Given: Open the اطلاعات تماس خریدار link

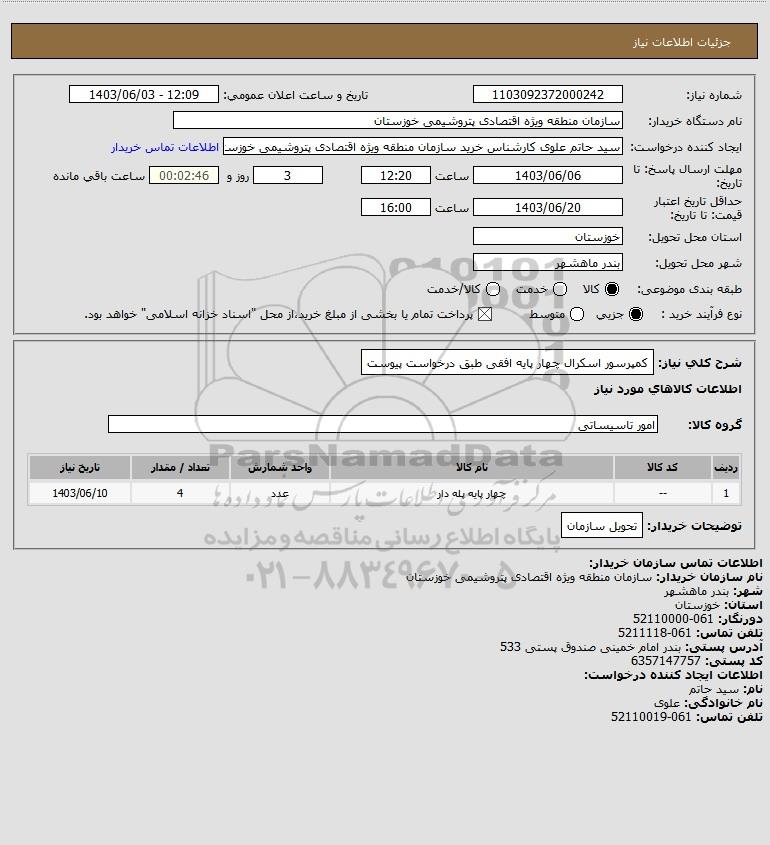Looking at the screenshot, I should tap(165, 147).
